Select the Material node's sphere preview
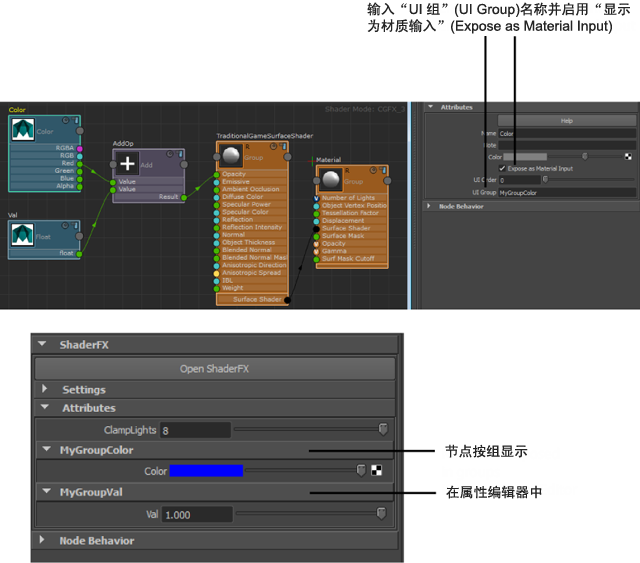Screen dimensions: 640x563 point(331,179)
